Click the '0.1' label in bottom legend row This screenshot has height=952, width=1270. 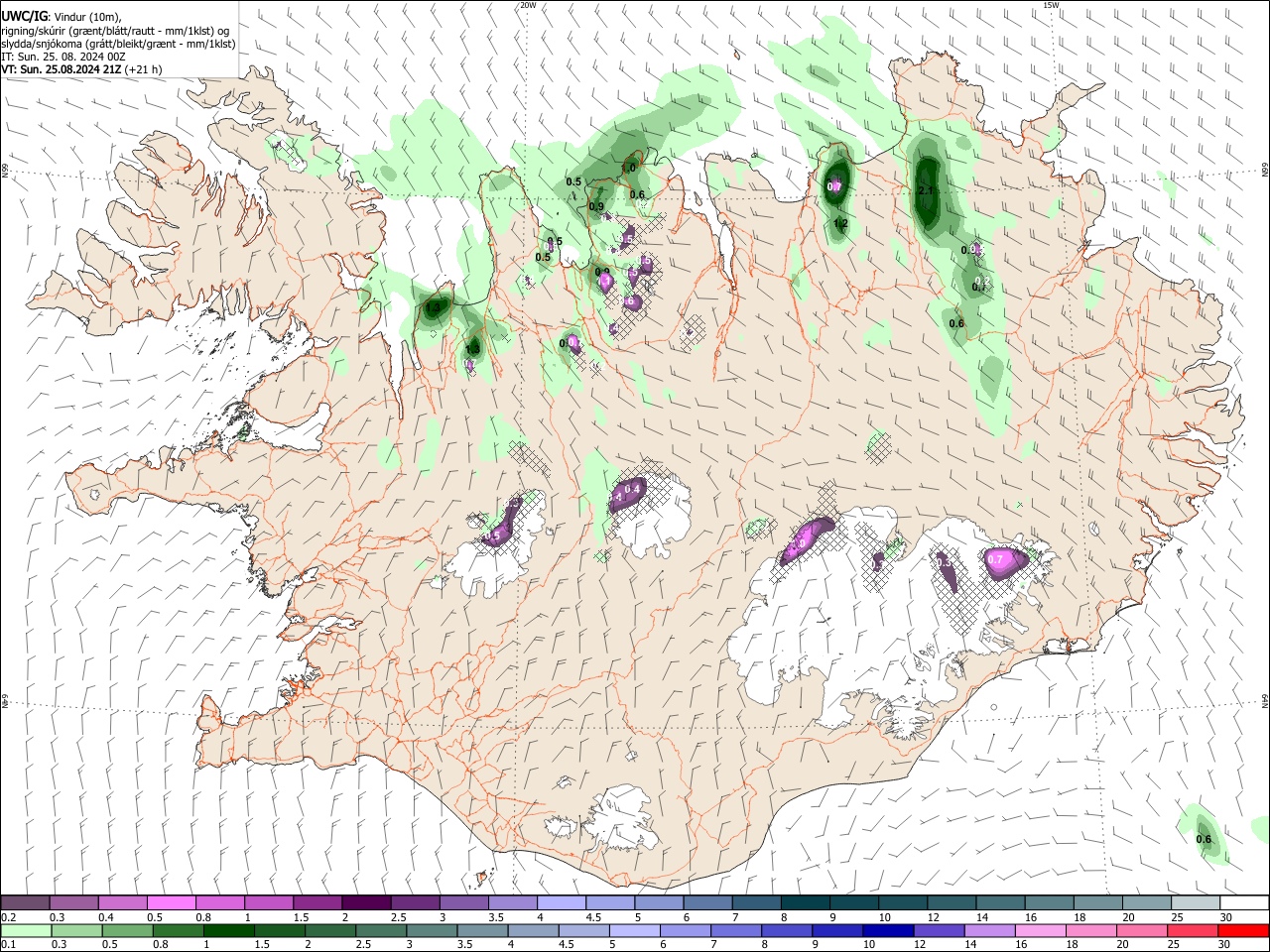click(x=9, y=945)
